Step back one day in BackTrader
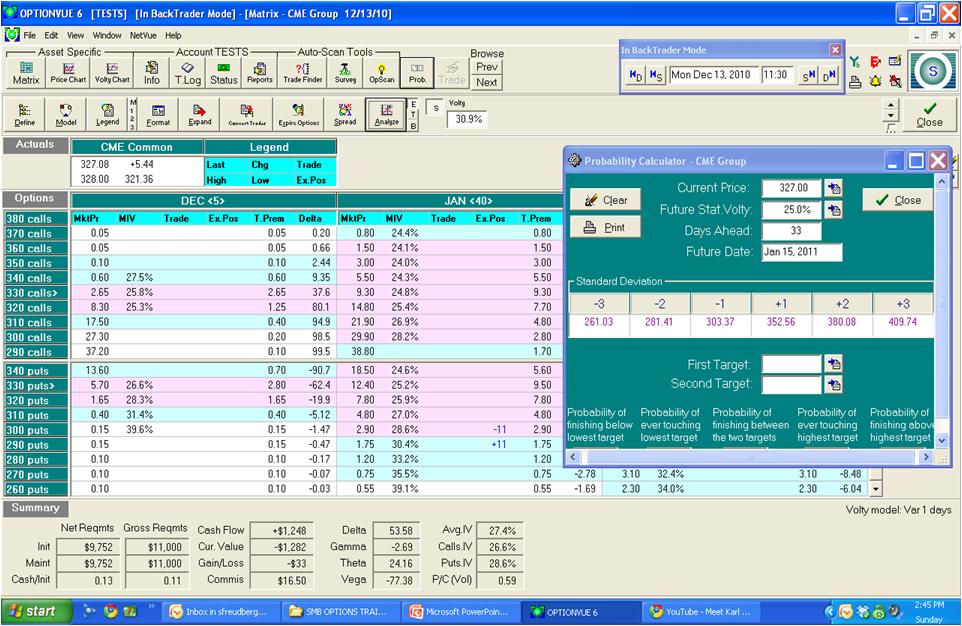 pyautogui.click(x=636, y=75)
